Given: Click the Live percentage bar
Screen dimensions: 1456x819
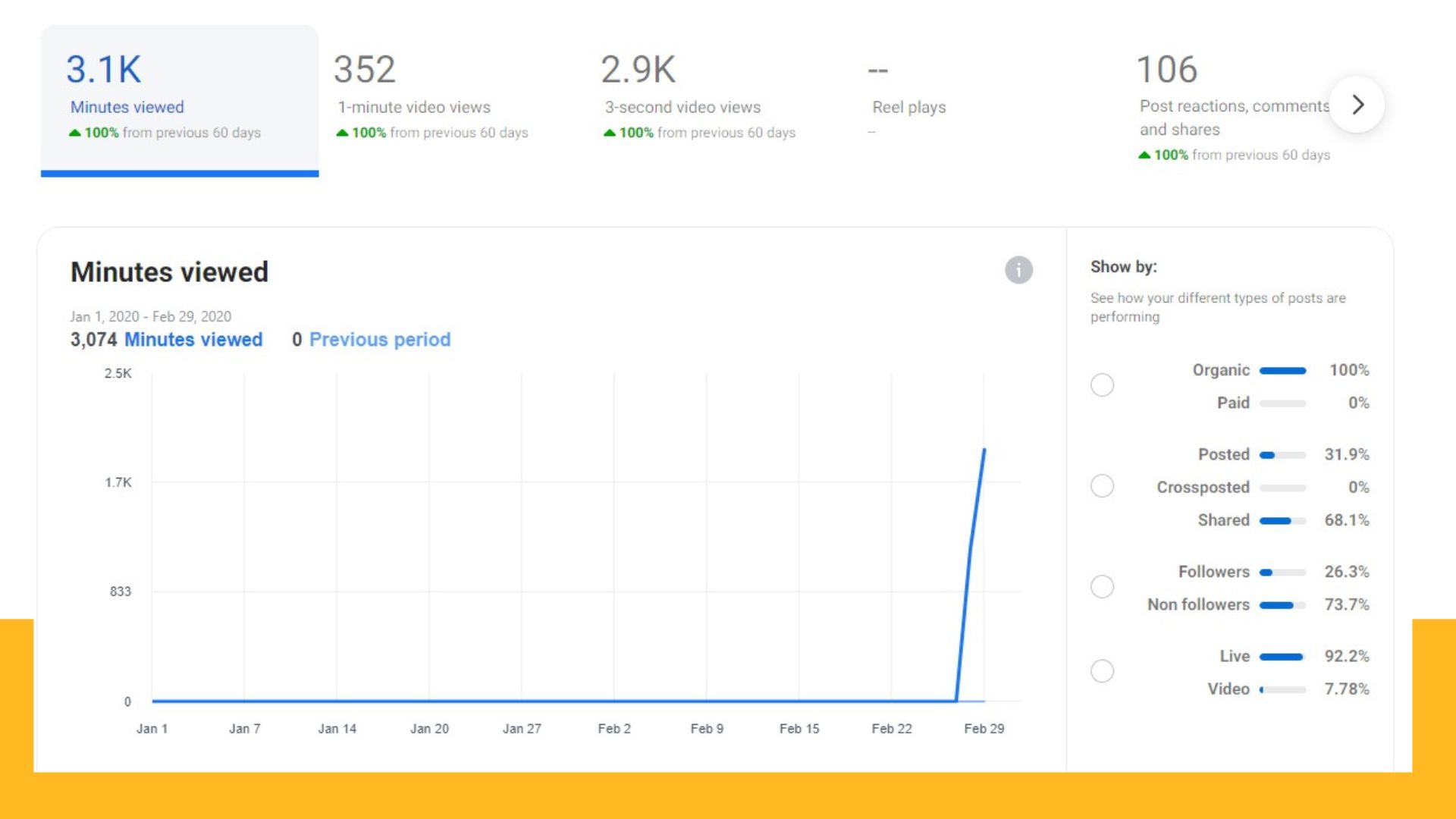Looking at the screenshot, I should coord(1282,657).
